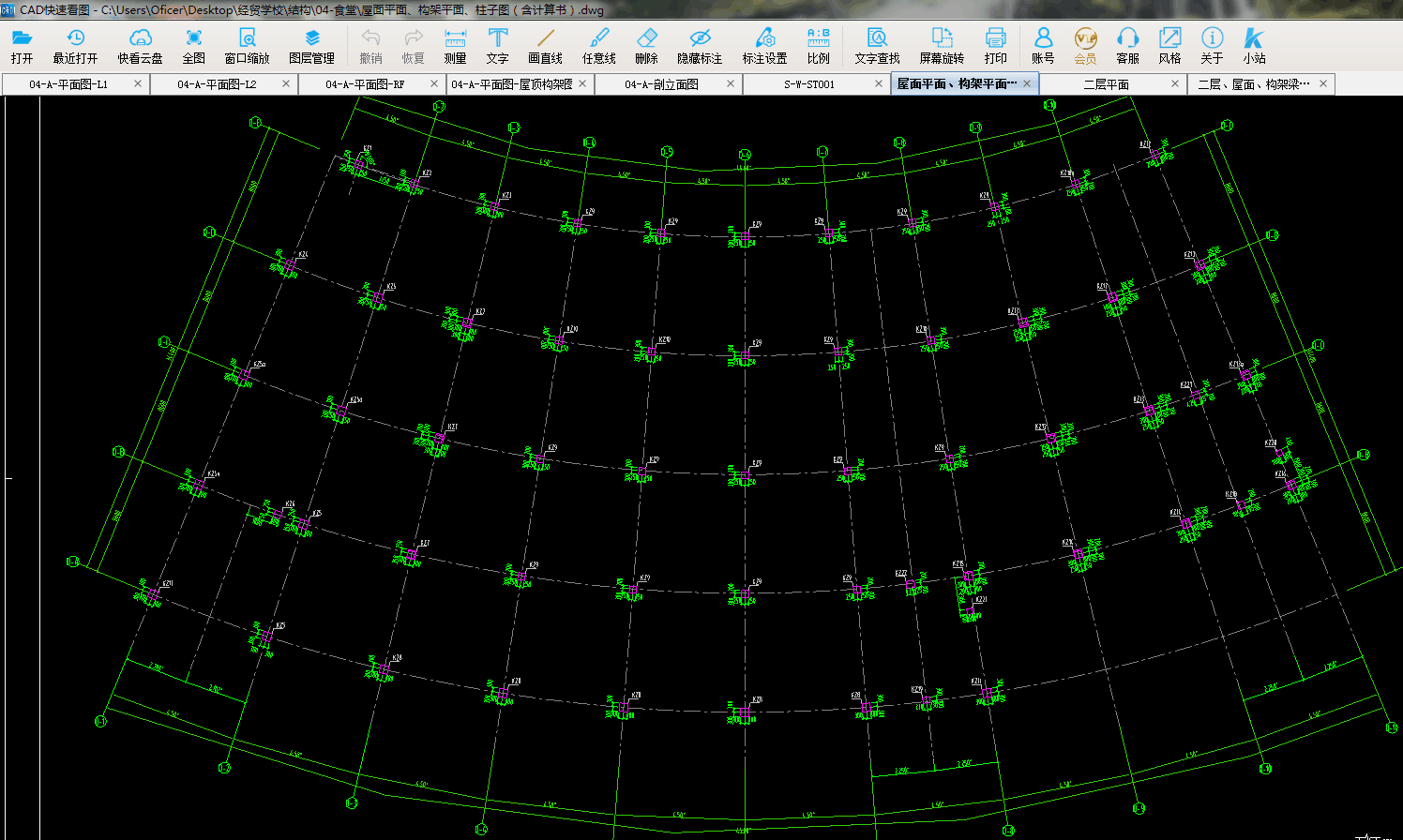This screenshot has height=840, width=1403.
Task: Close the 04-A-平面图-屋顶构架图 tab
Action: 582,83
